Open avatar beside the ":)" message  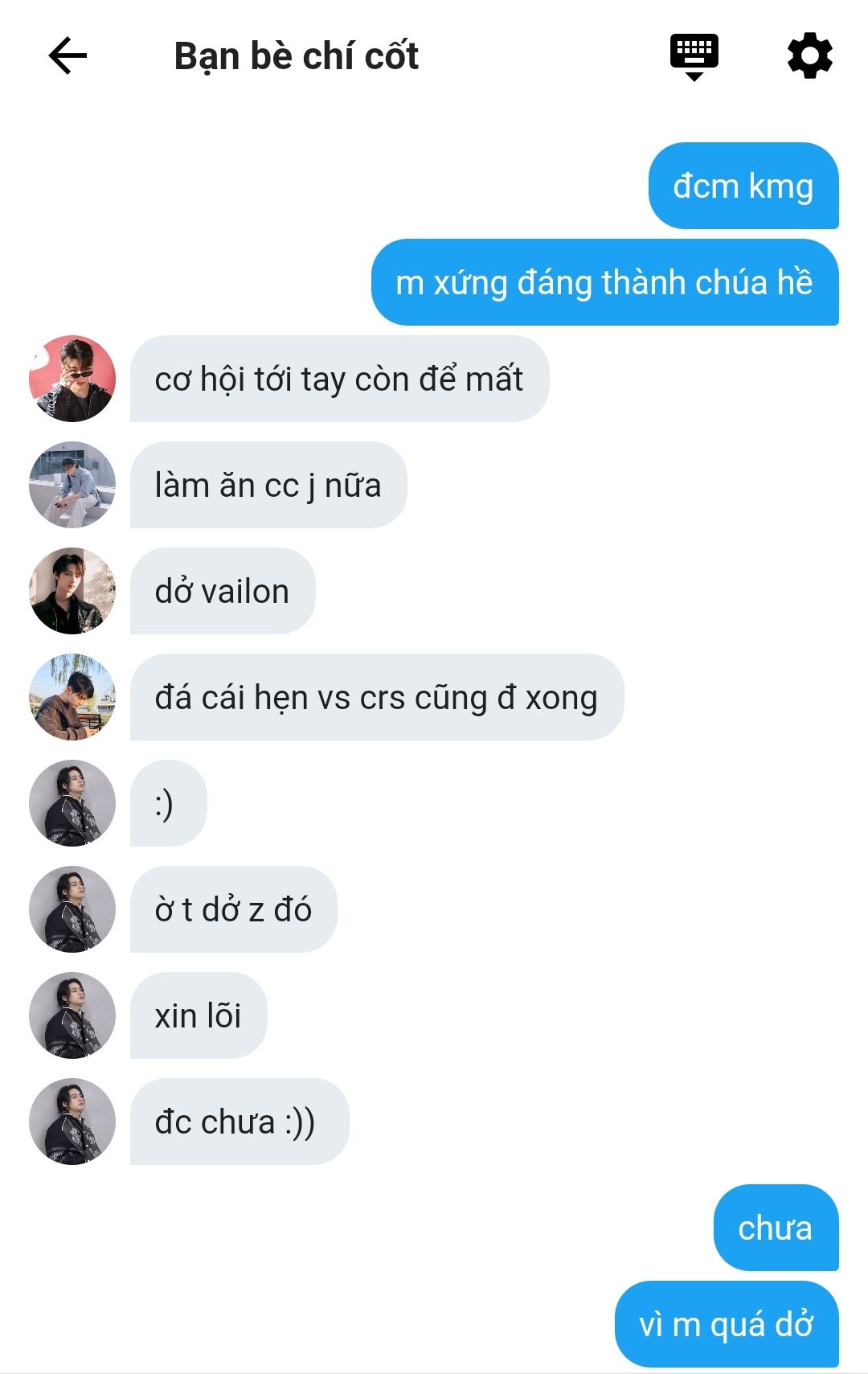click(x=72, y=803)
